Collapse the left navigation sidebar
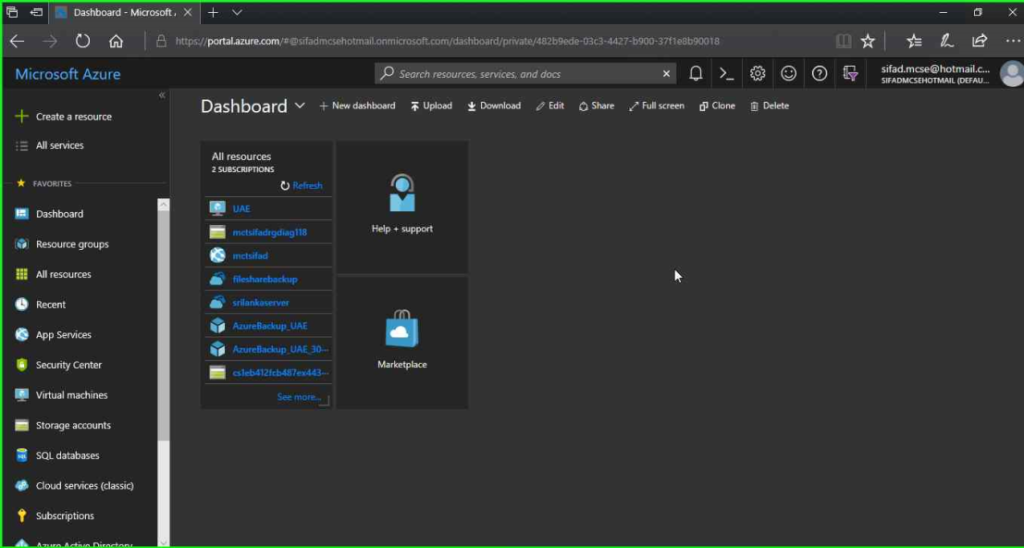This screenshot has width=1024, height=548. 162,95
